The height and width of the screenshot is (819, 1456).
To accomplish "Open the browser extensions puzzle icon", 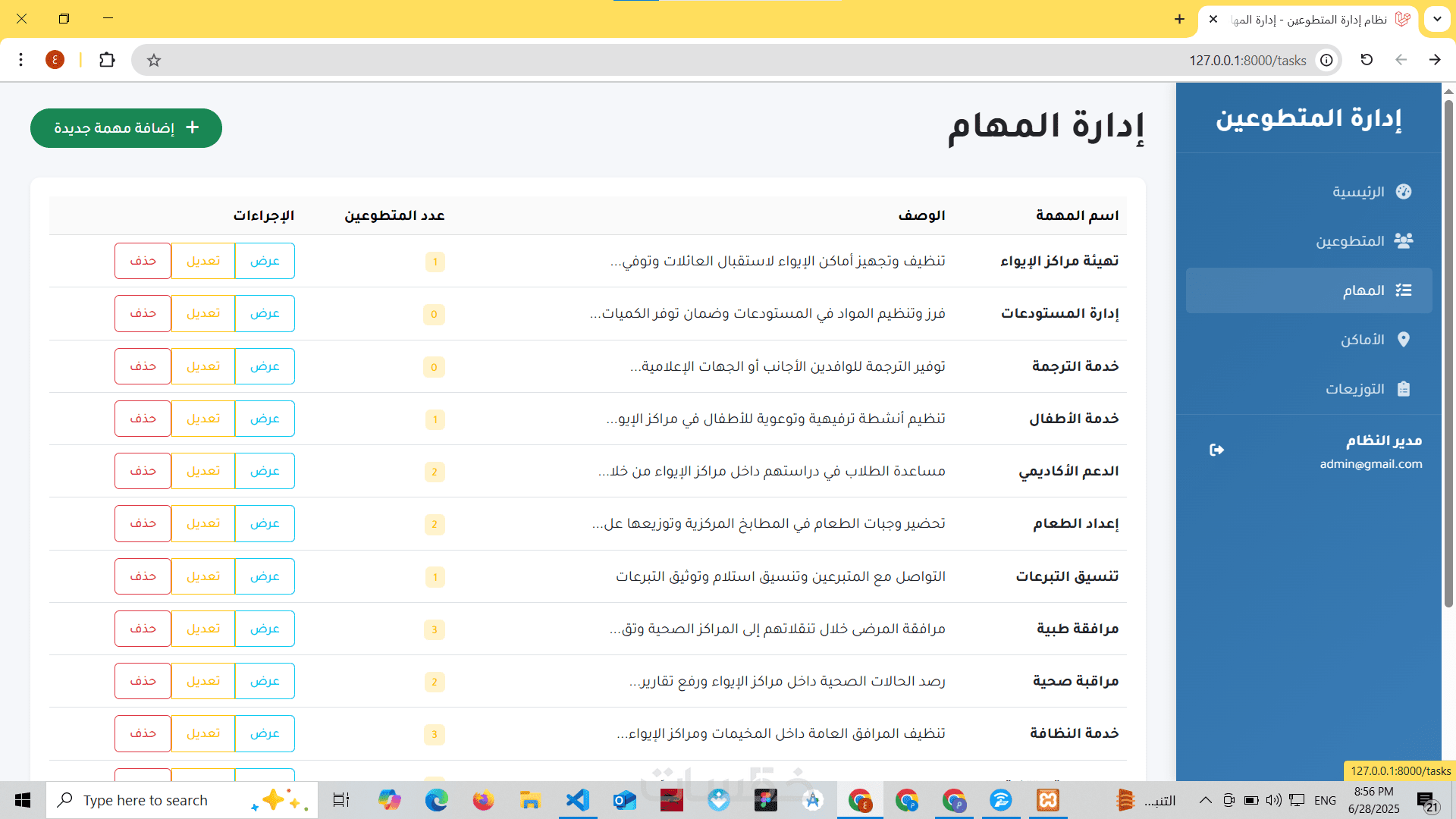I will 107,60.
